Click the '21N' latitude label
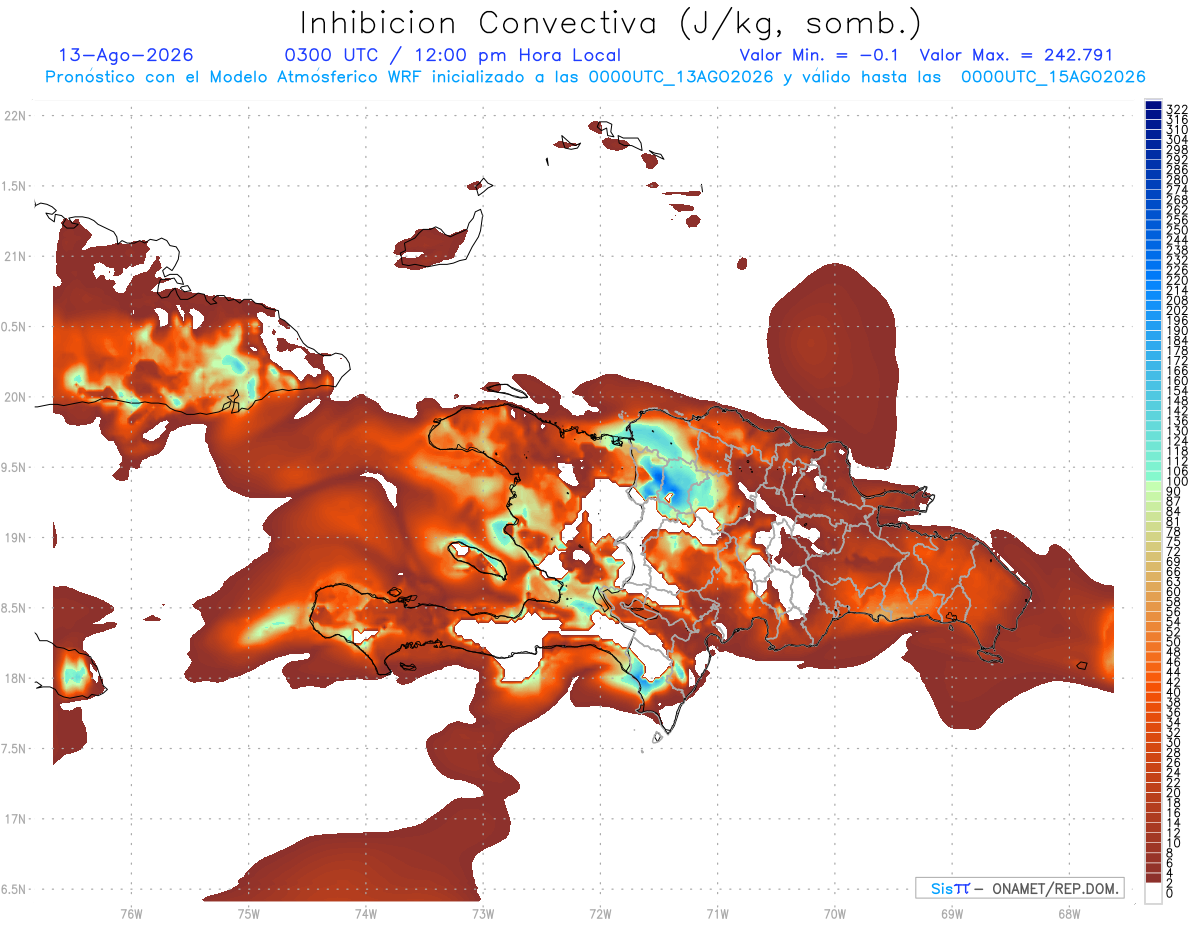Image resolution: width=1200 pixels, height=927 pixels. (x=15, y=256)
